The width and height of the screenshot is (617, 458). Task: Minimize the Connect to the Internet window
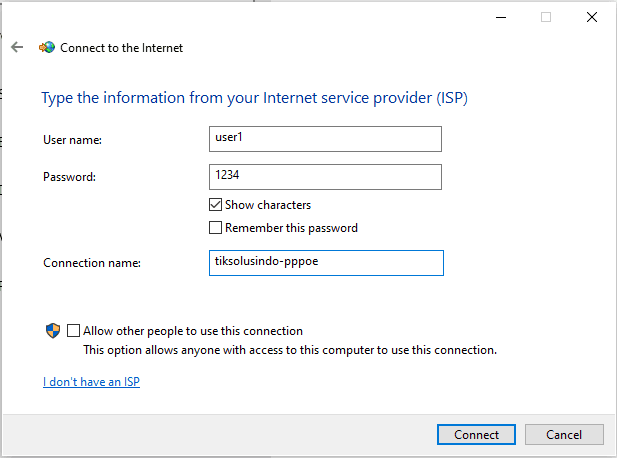pyautogui.click(x=500, y=17)
